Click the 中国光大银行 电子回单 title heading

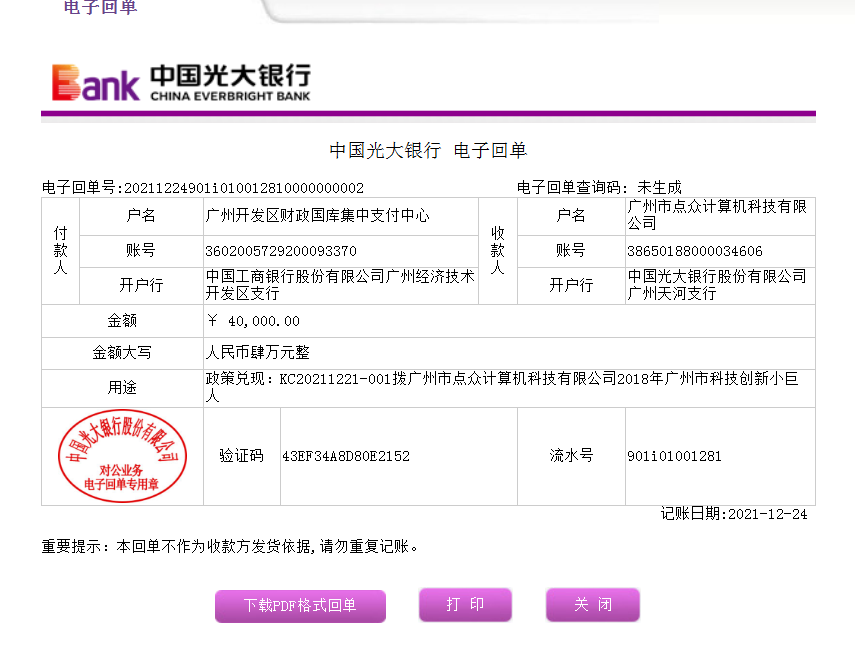tap(428, 150)
